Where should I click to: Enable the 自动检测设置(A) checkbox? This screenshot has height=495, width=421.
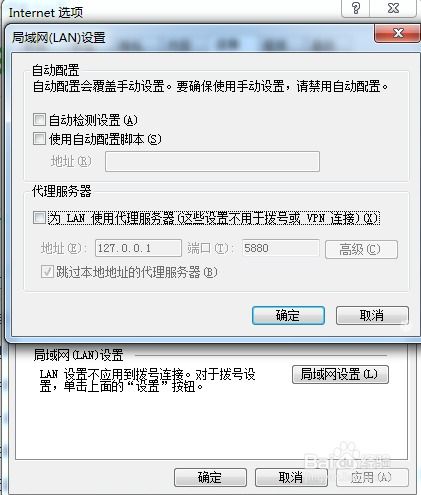(39, 119)
